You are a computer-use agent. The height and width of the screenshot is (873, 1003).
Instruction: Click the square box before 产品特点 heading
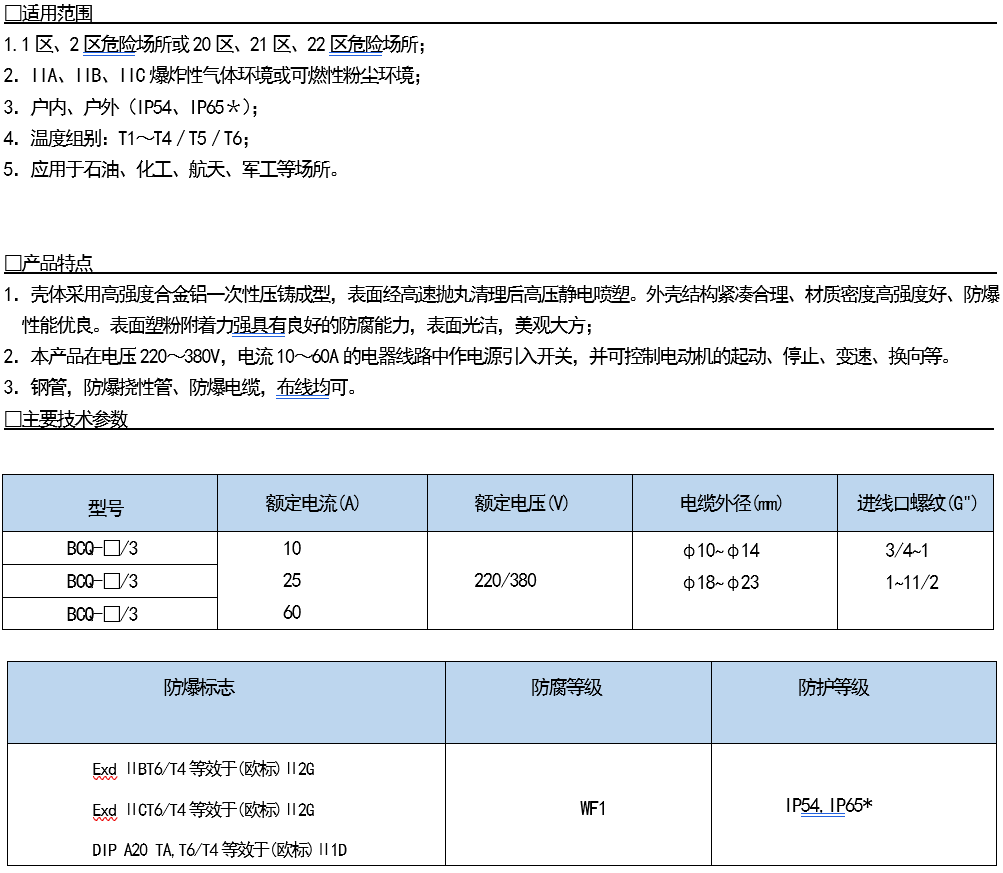click(12, 264)
